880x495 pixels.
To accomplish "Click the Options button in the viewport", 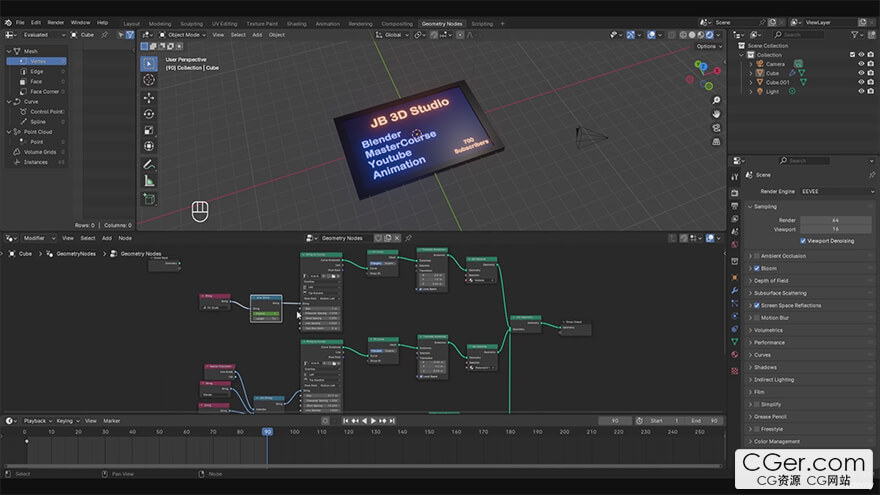I will pyautogui.click(x=707, y=46).
